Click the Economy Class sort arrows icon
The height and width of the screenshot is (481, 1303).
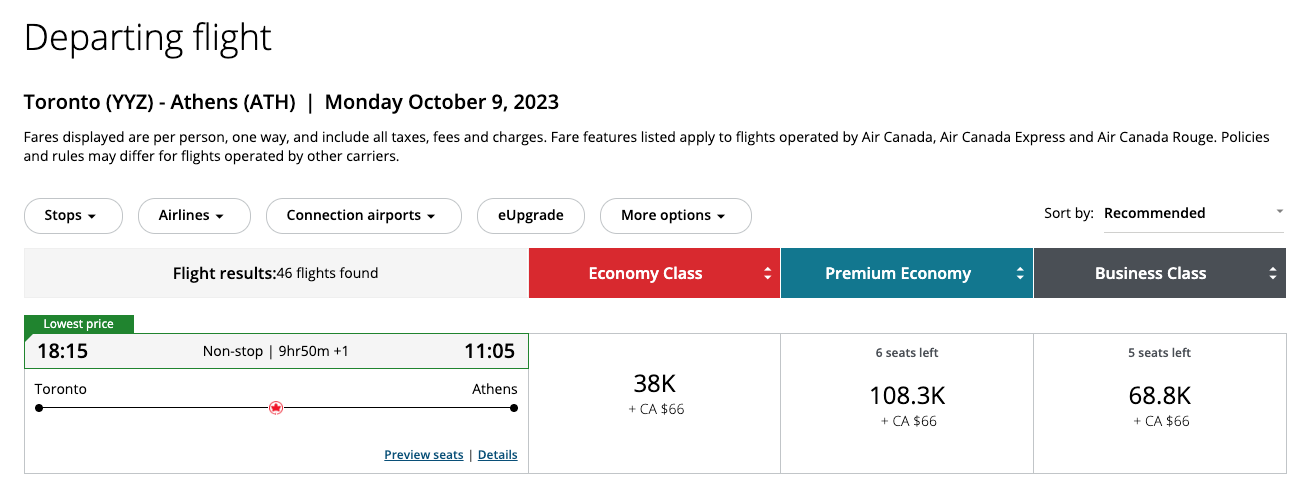pos(767,274)
